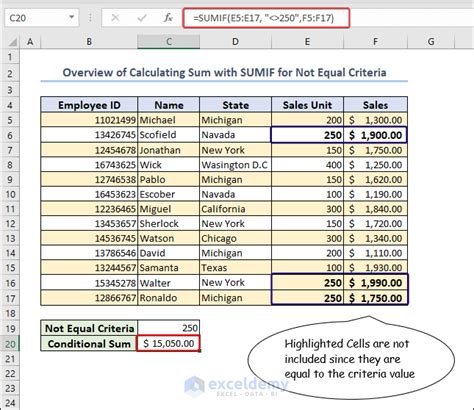Select column B header
Viewport: 474px width, 410px height.
click(x=89, y=42)
